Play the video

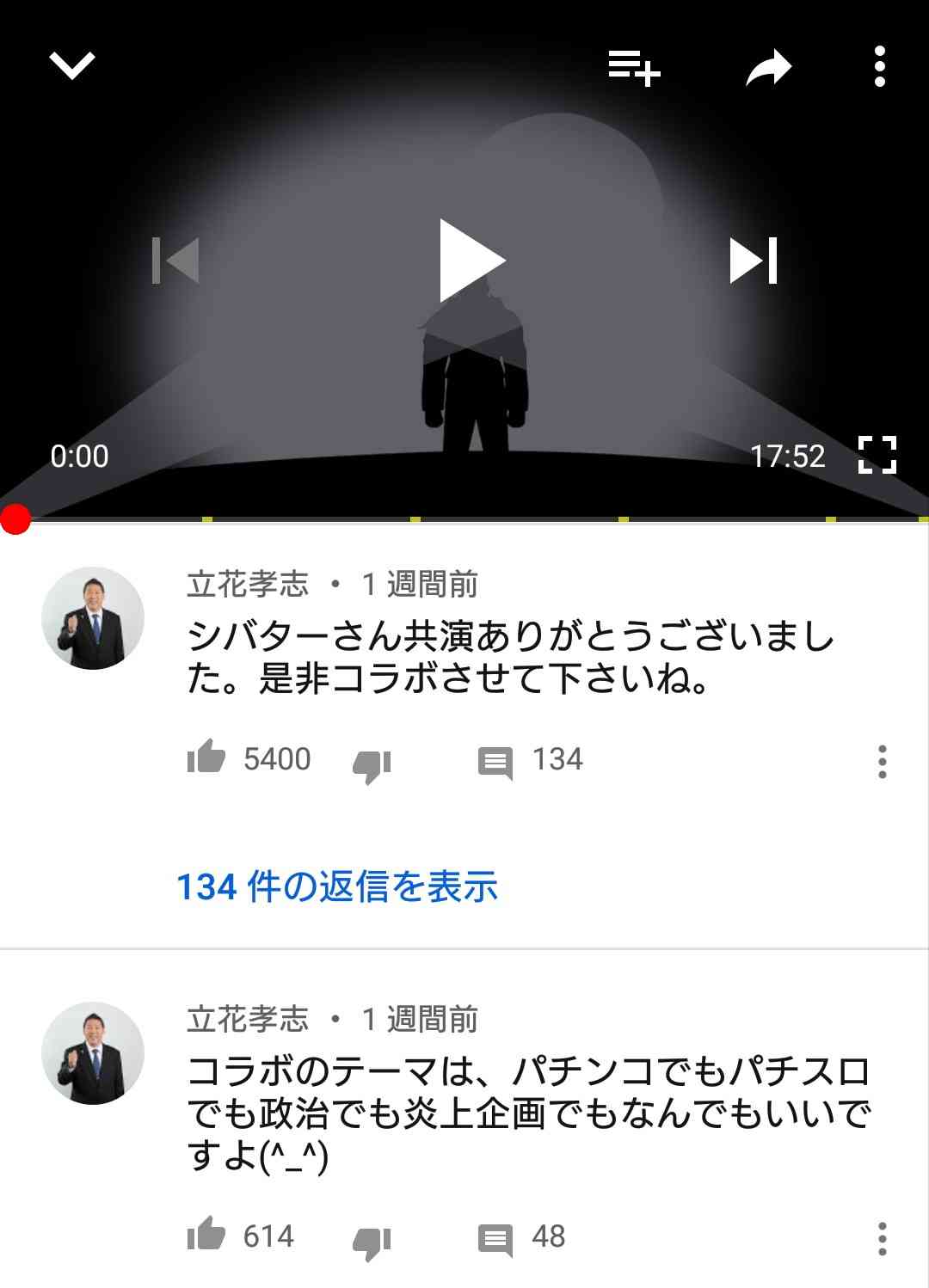click(x=471, y=261)
